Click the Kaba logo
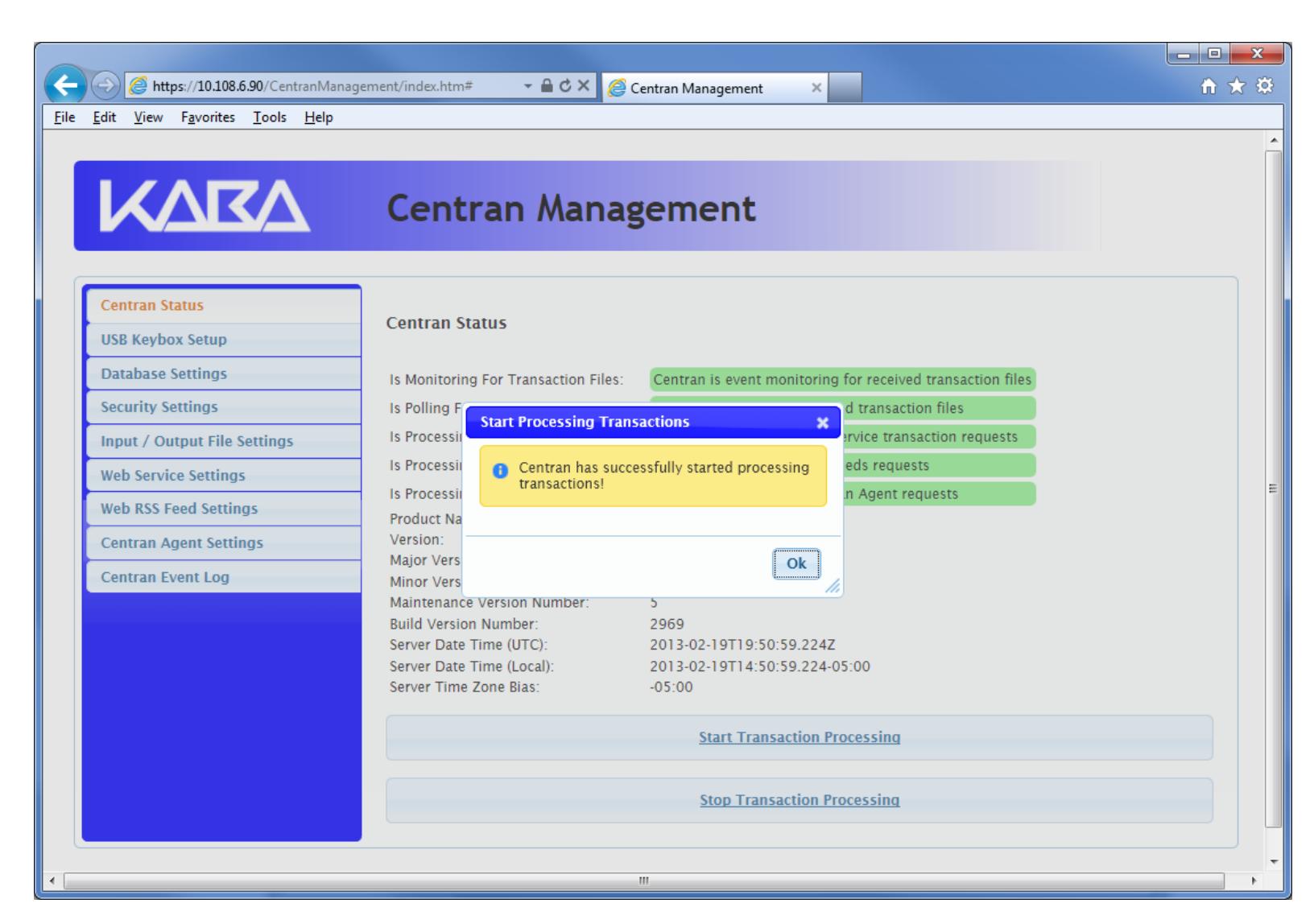The image size is (1314, 924). click(205, 206)
